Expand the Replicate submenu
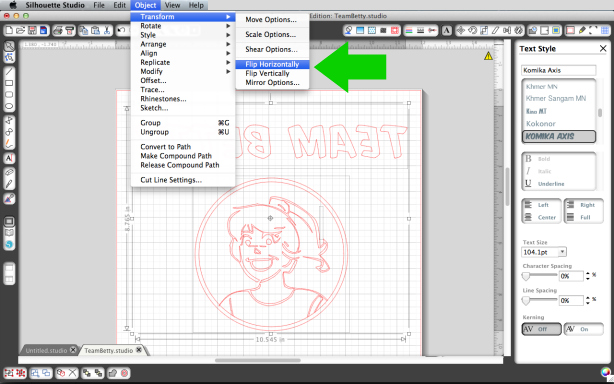614x384 pixels. tap(183, 62)
